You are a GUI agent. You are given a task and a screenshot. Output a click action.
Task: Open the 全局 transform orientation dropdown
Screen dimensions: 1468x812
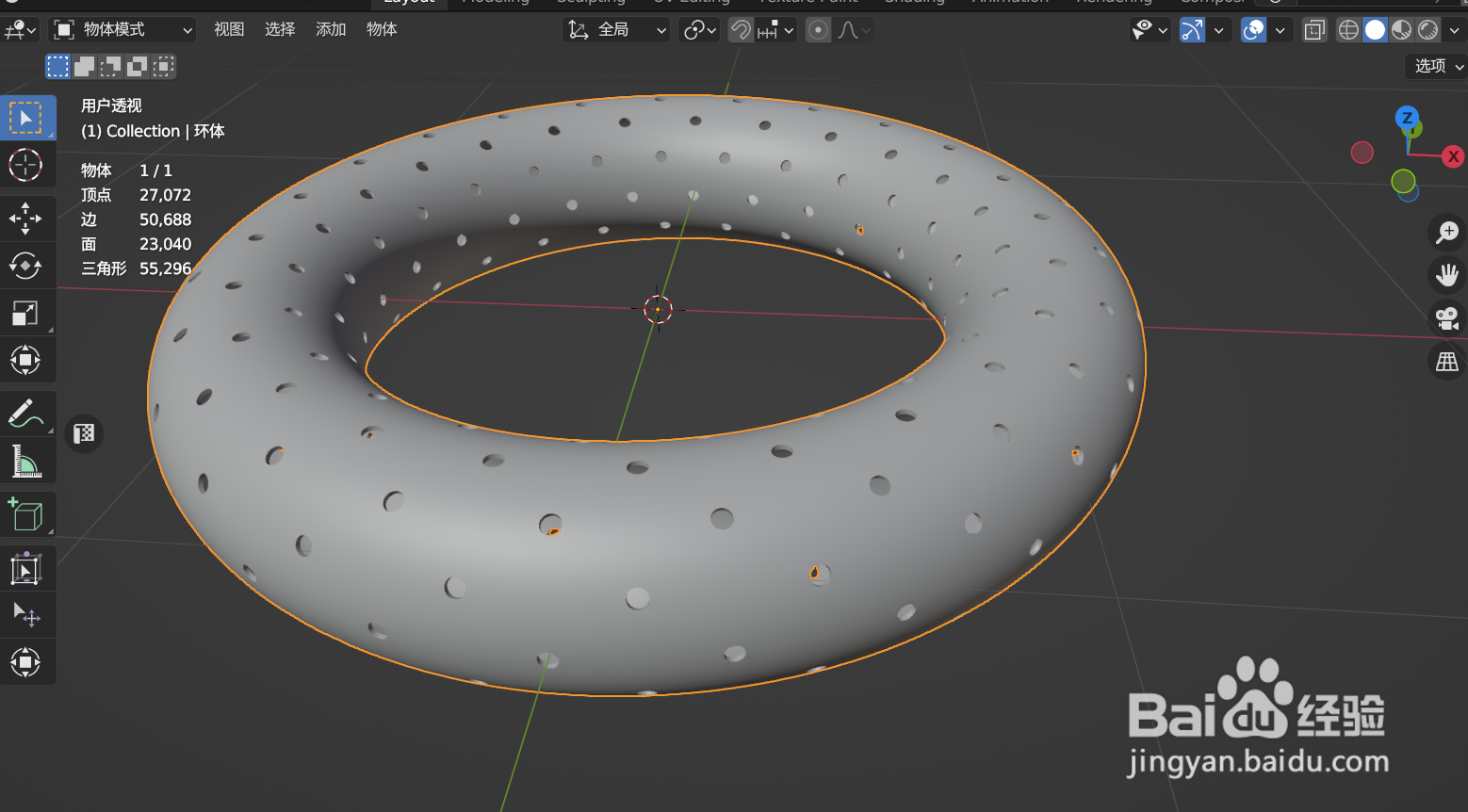616,30
